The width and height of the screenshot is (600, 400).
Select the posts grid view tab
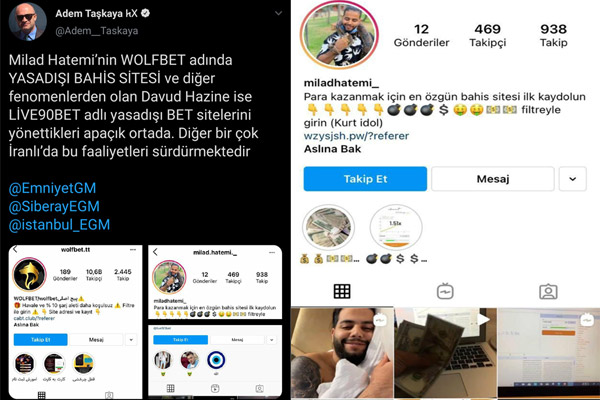[x=342, y=291]
